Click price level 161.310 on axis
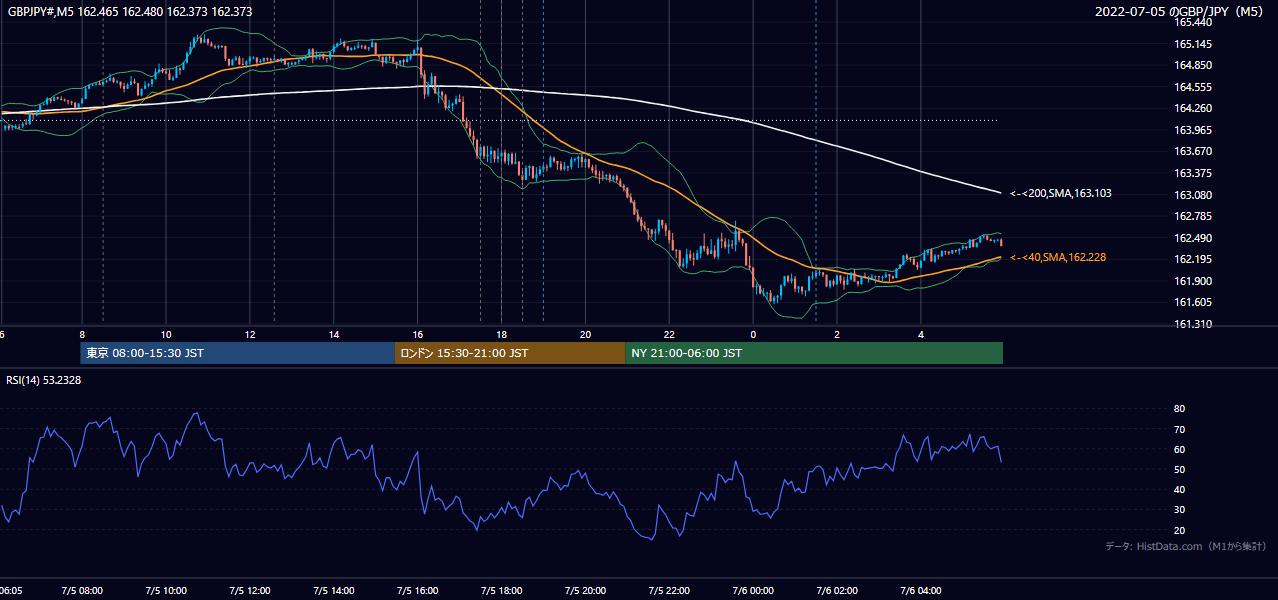The width and height of the screenshot is (1278, 600). [x=1192, y=324]
